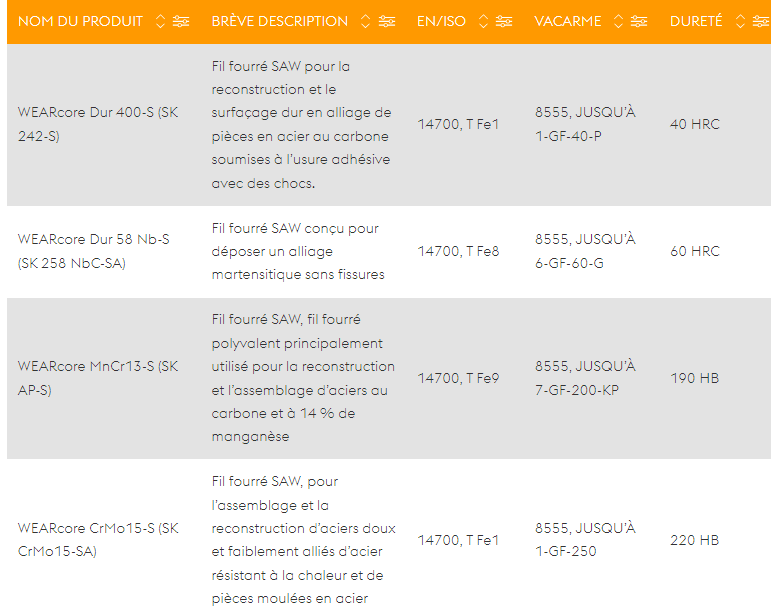Image resolution: width=771 pixels, height=615 pixels.
Task: Sort the Vacarme column arrows
Action: (619, 21)
